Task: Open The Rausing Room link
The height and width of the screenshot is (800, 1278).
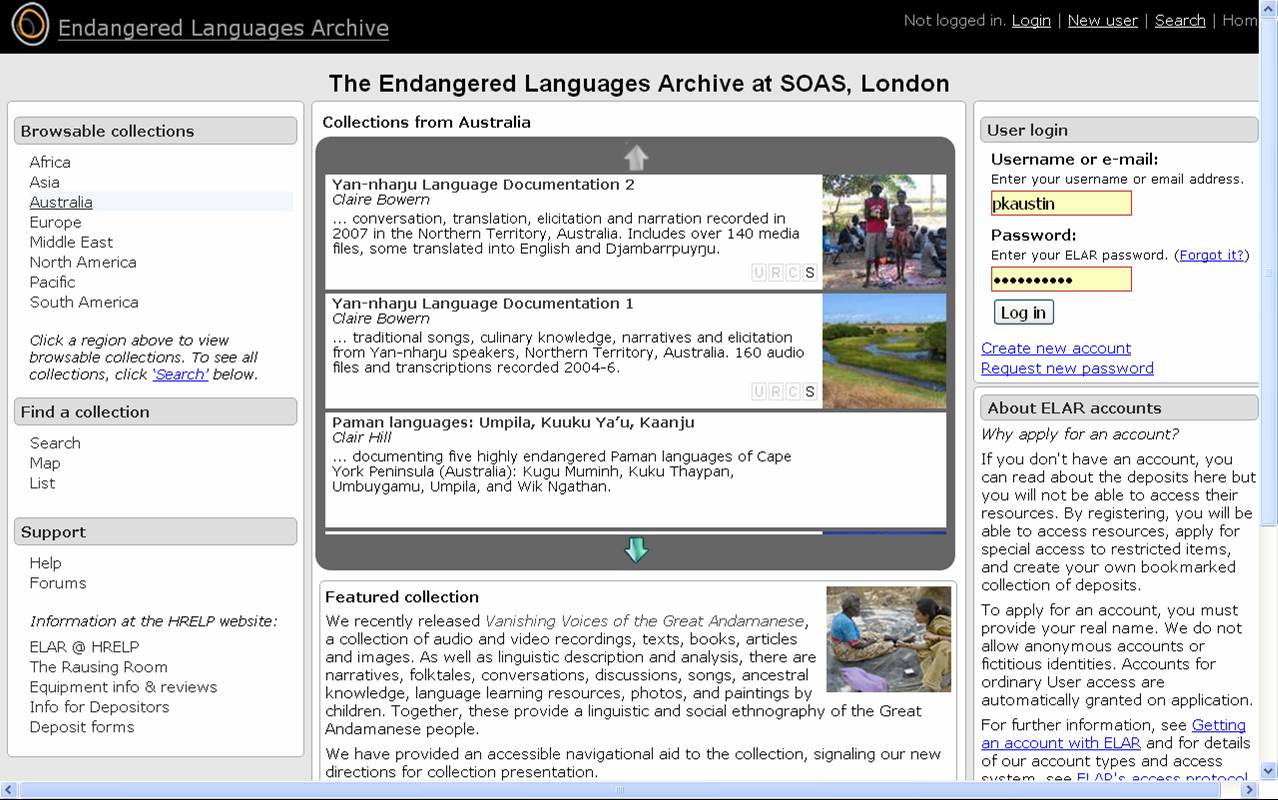Action: click(98, 667)
